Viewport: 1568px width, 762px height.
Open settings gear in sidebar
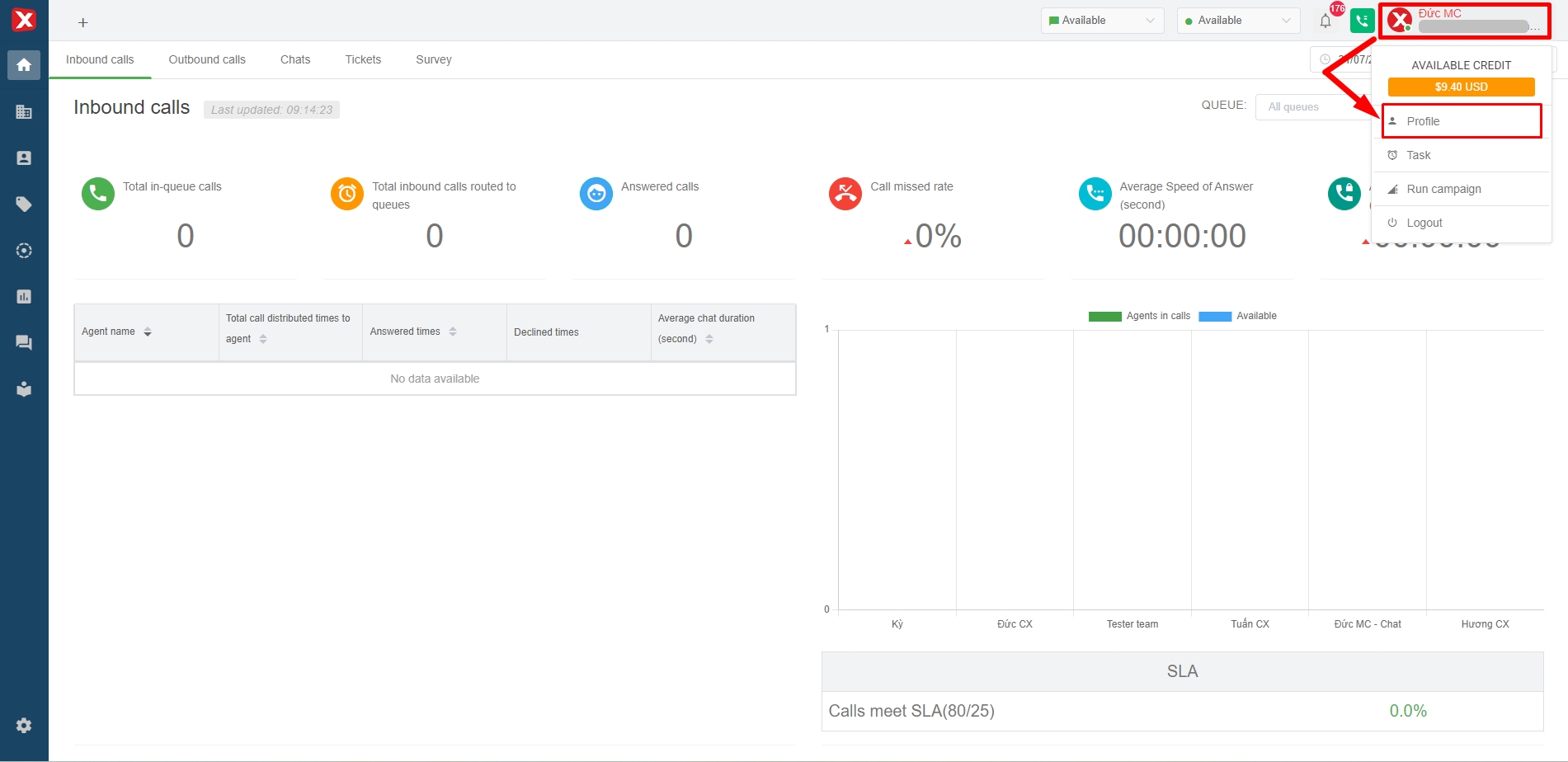click(x=24, y=725)
